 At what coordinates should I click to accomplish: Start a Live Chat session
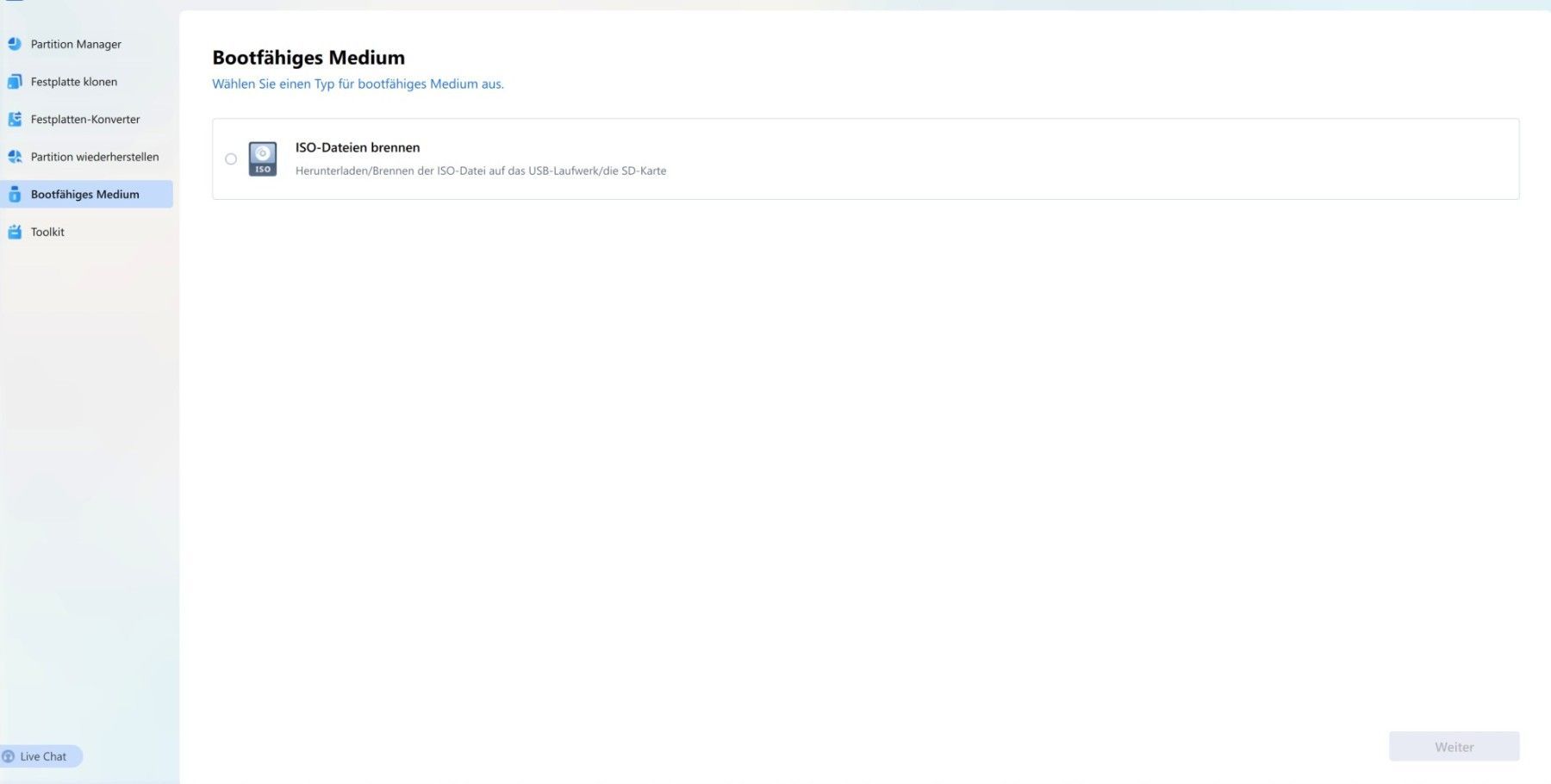[x=41, y=756]
